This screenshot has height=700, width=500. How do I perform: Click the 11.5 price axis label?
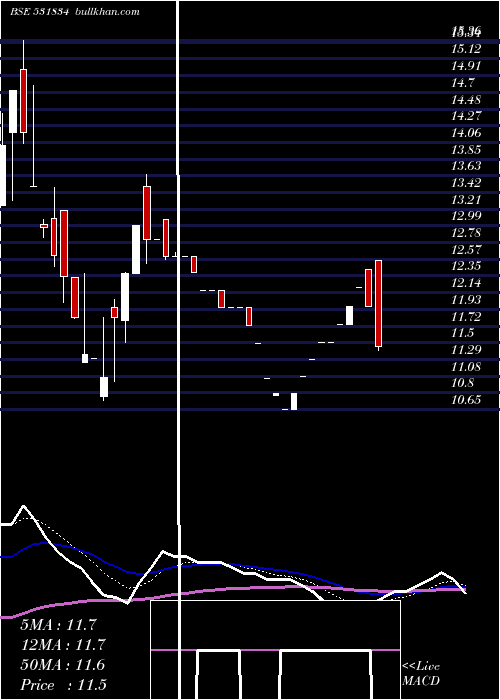(463, 333)
